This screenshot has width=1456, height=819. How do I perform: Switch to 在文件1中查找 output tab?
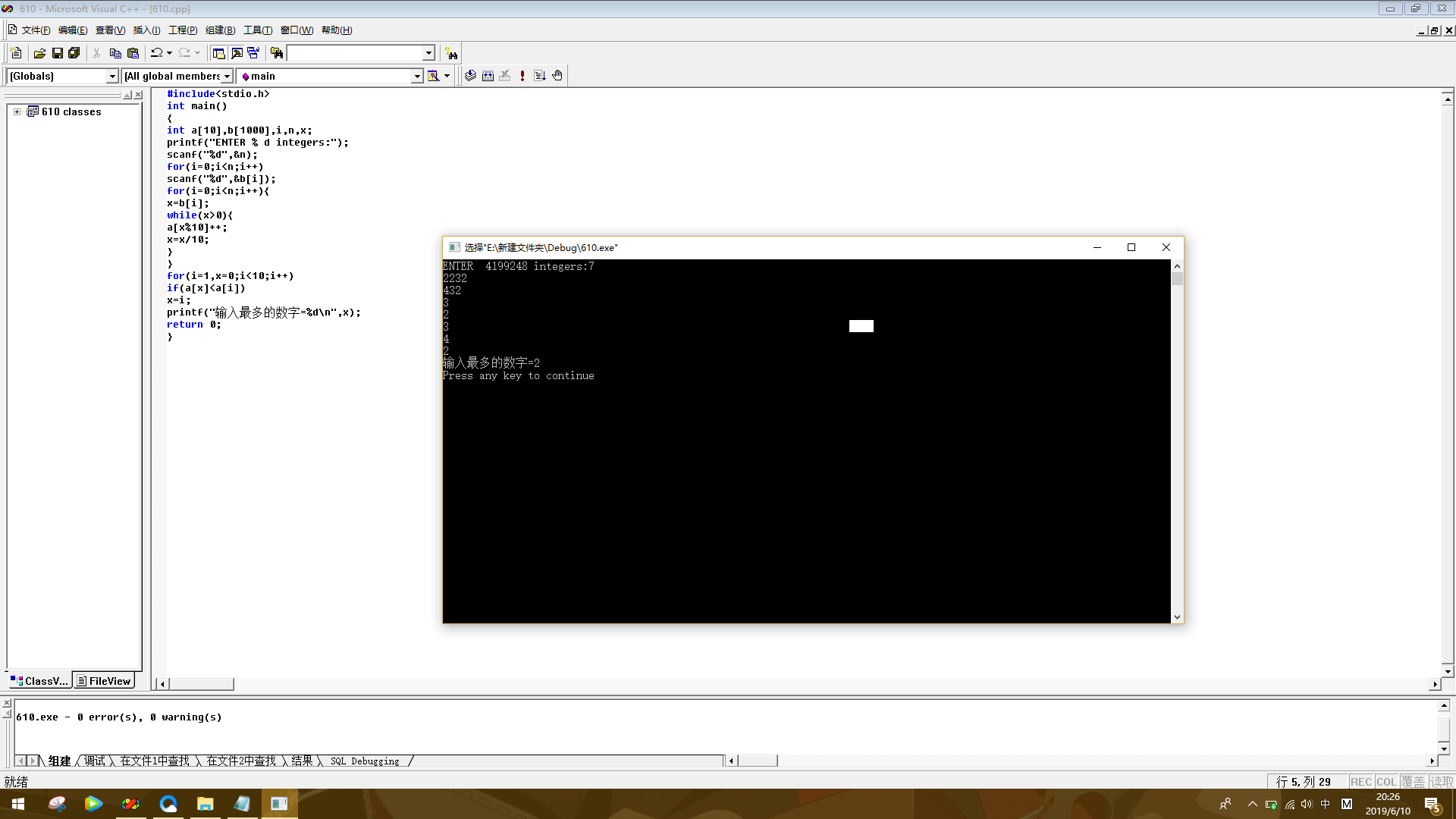coord(155,761)
